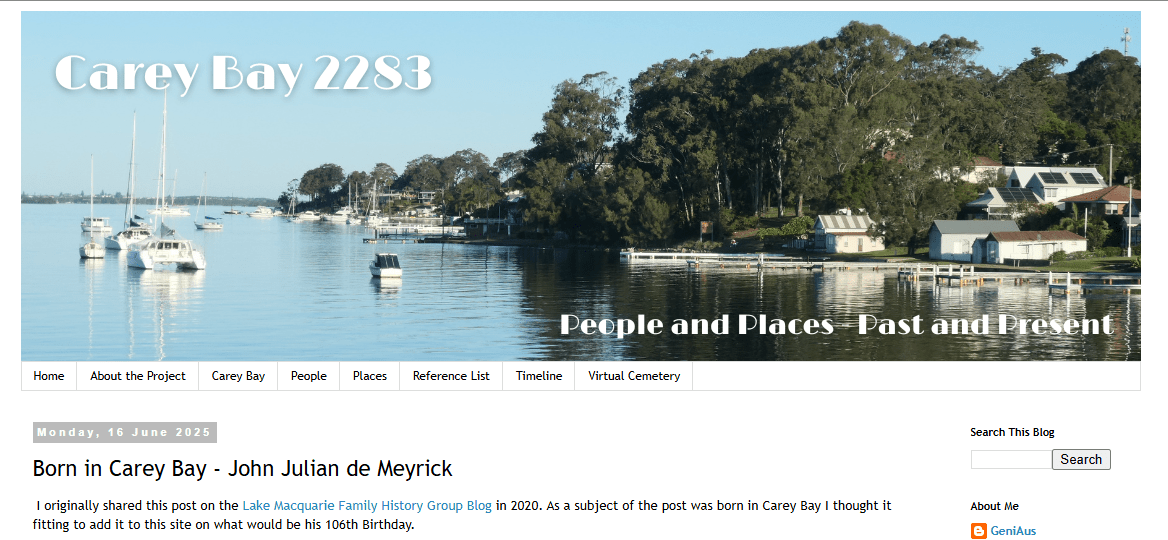Viewport: 1168px width, 540px height.
Task: Select the People navigation tab
Action: [309, 376]
